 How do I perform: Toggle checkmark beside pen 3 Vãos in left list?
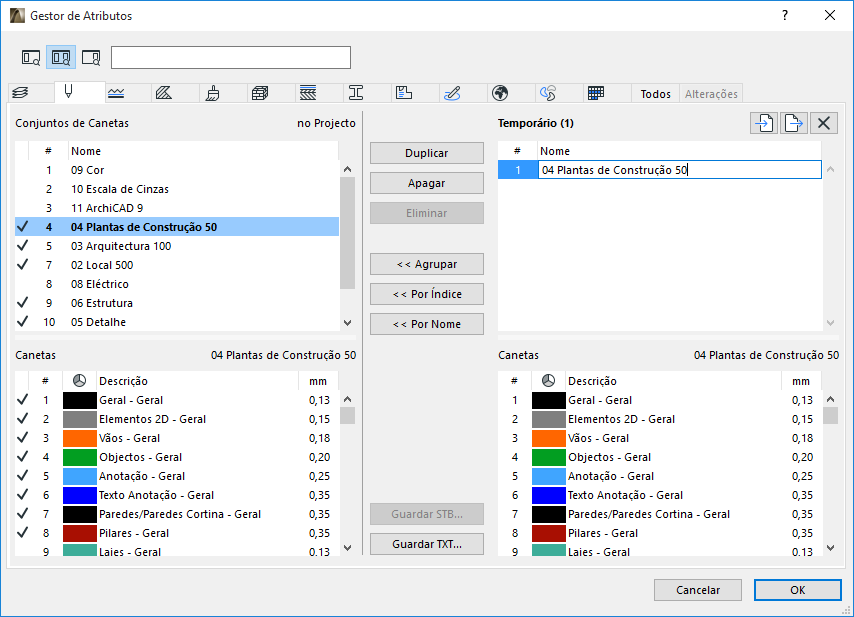click(23, 438)
